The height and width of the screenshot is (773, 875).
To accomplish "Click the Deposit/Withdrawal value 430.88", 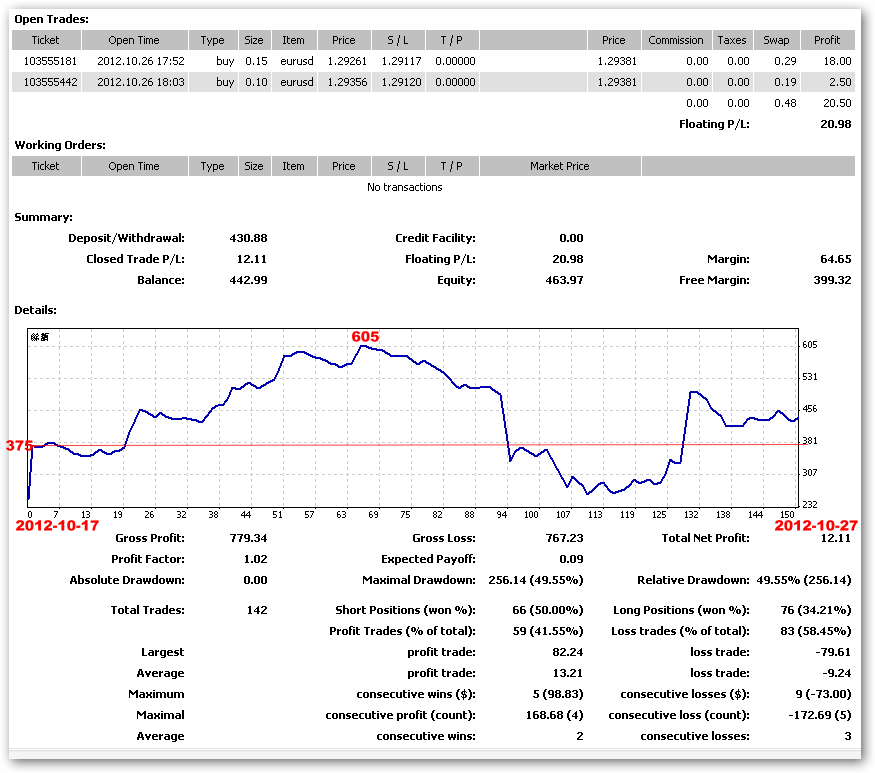I will [248, 238].
